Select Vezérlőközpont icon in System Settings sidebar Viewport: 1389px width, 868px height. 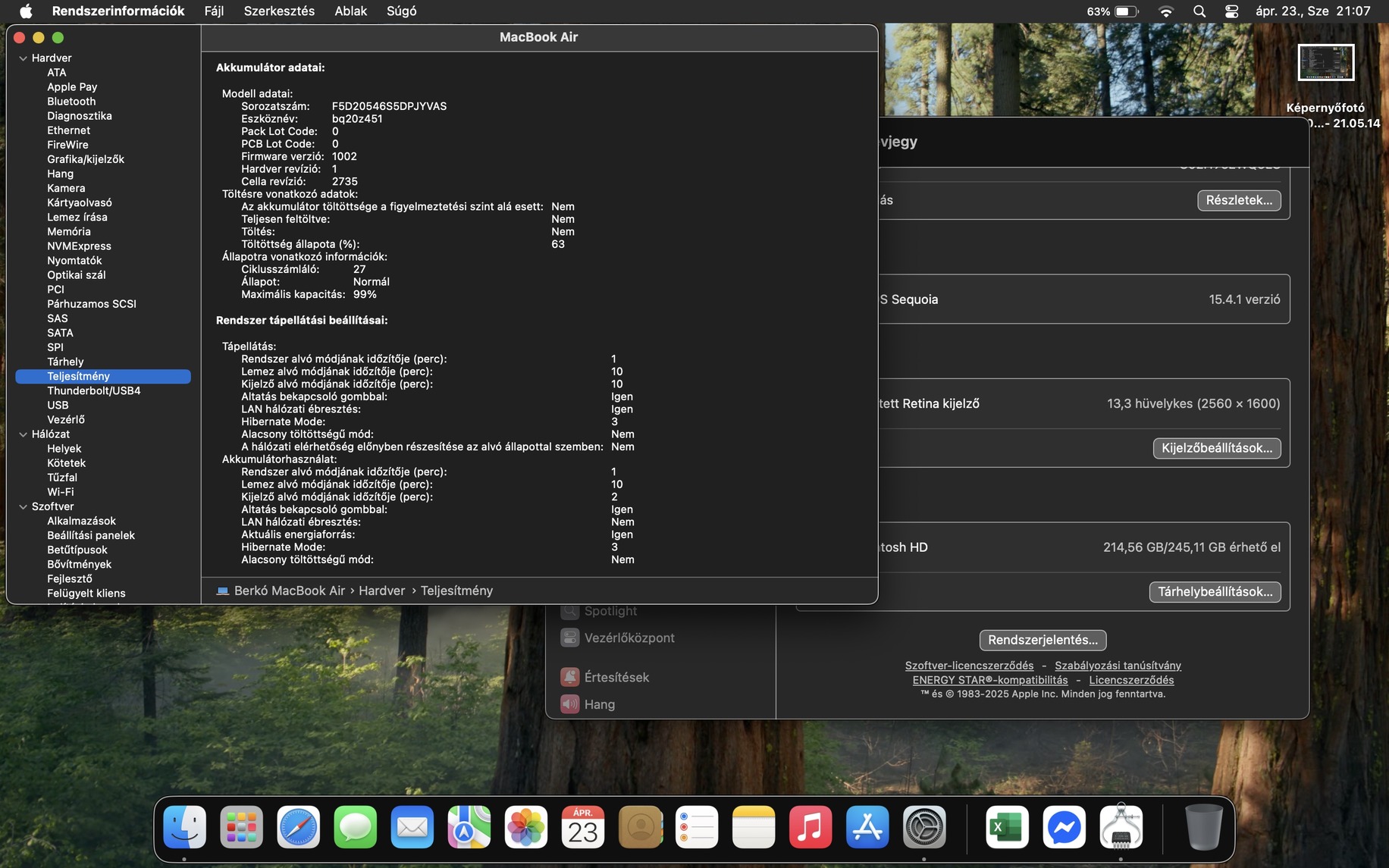point(569,638)
